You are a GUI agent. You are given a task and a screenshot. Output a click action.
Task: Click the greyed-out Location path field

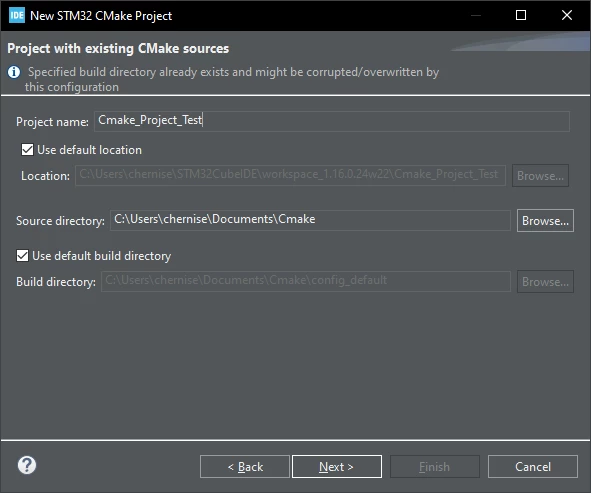click(290, 175)
